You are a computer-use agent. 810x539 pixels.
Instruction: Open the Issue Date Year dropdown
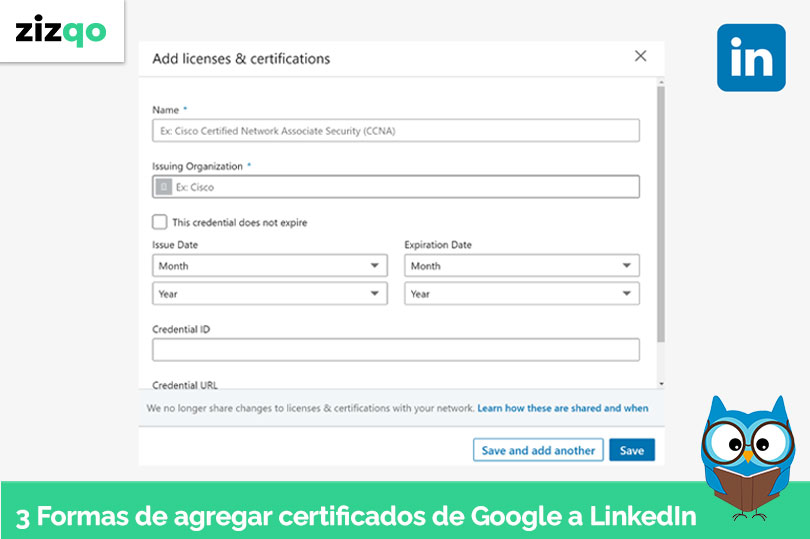[270, 294]
